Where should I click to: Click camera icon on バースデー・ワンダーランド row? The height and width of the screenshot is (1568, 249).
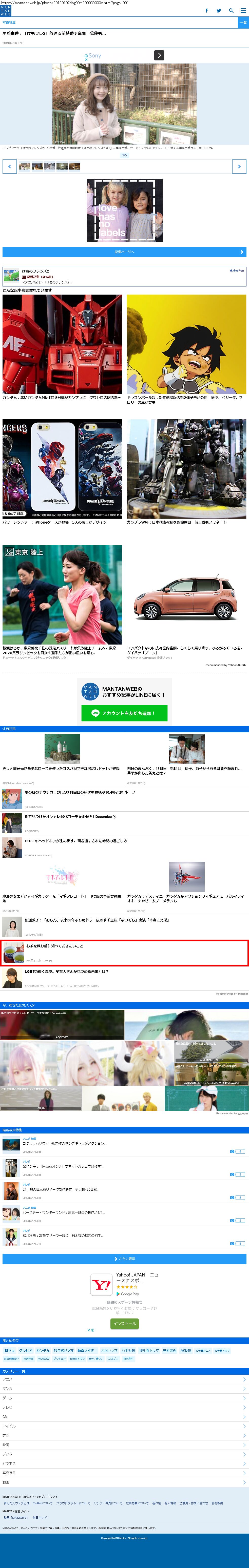pos(233,1221)
